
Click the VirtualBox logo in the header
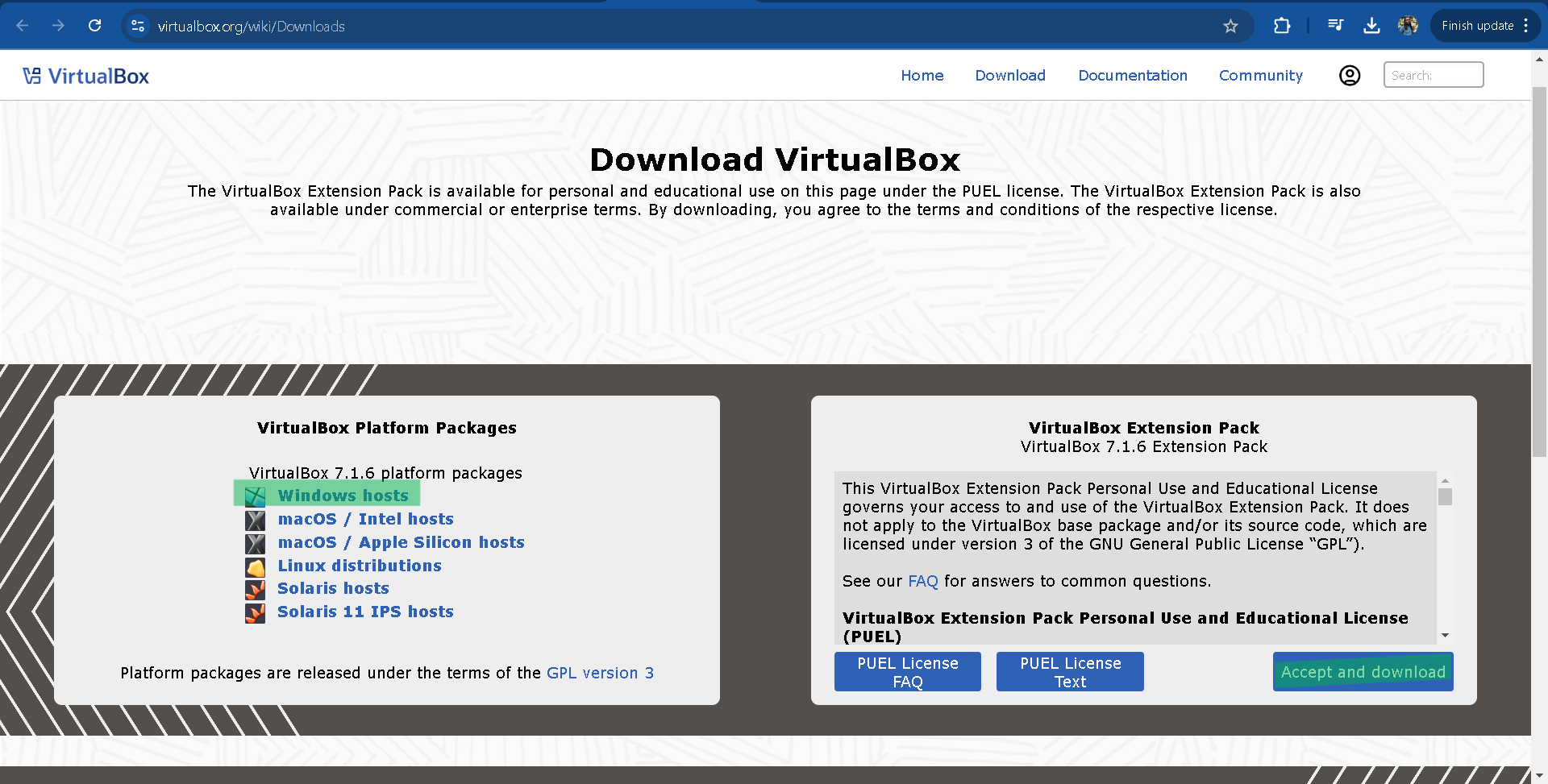coord(85,76)
